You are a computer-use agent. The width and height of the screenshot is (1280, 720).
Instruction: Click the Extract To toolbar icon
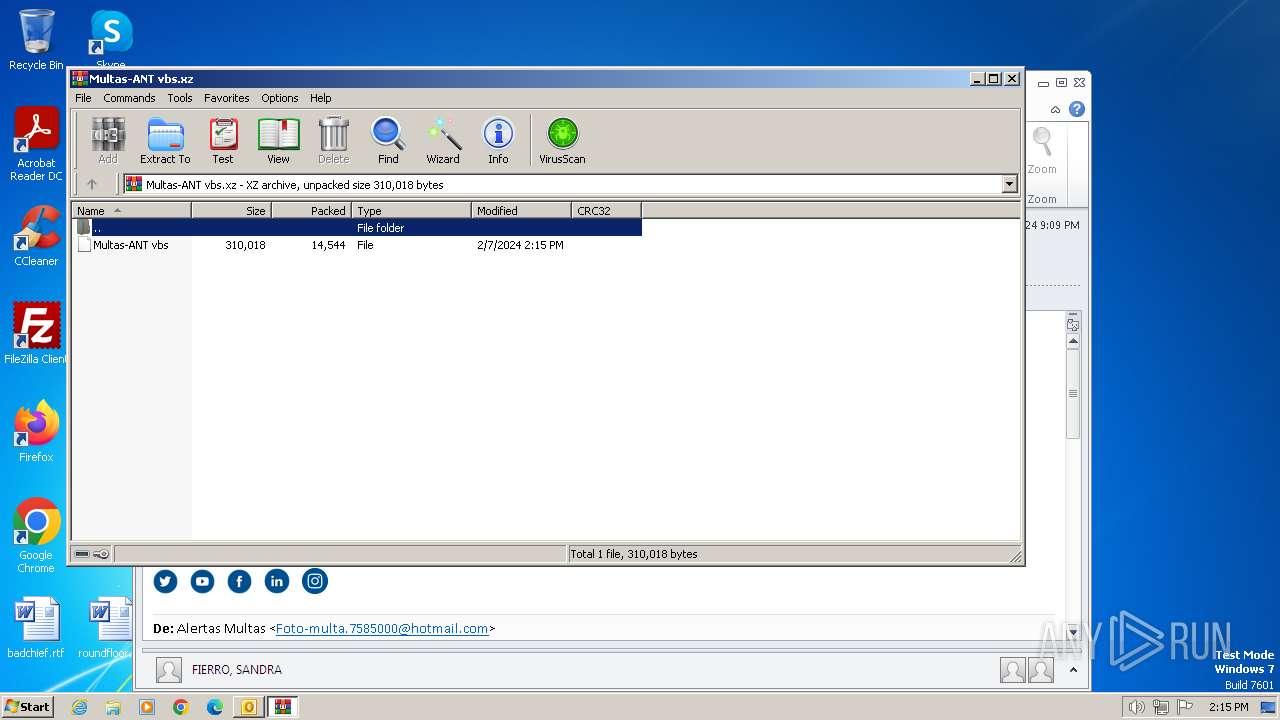coord(165,141)
